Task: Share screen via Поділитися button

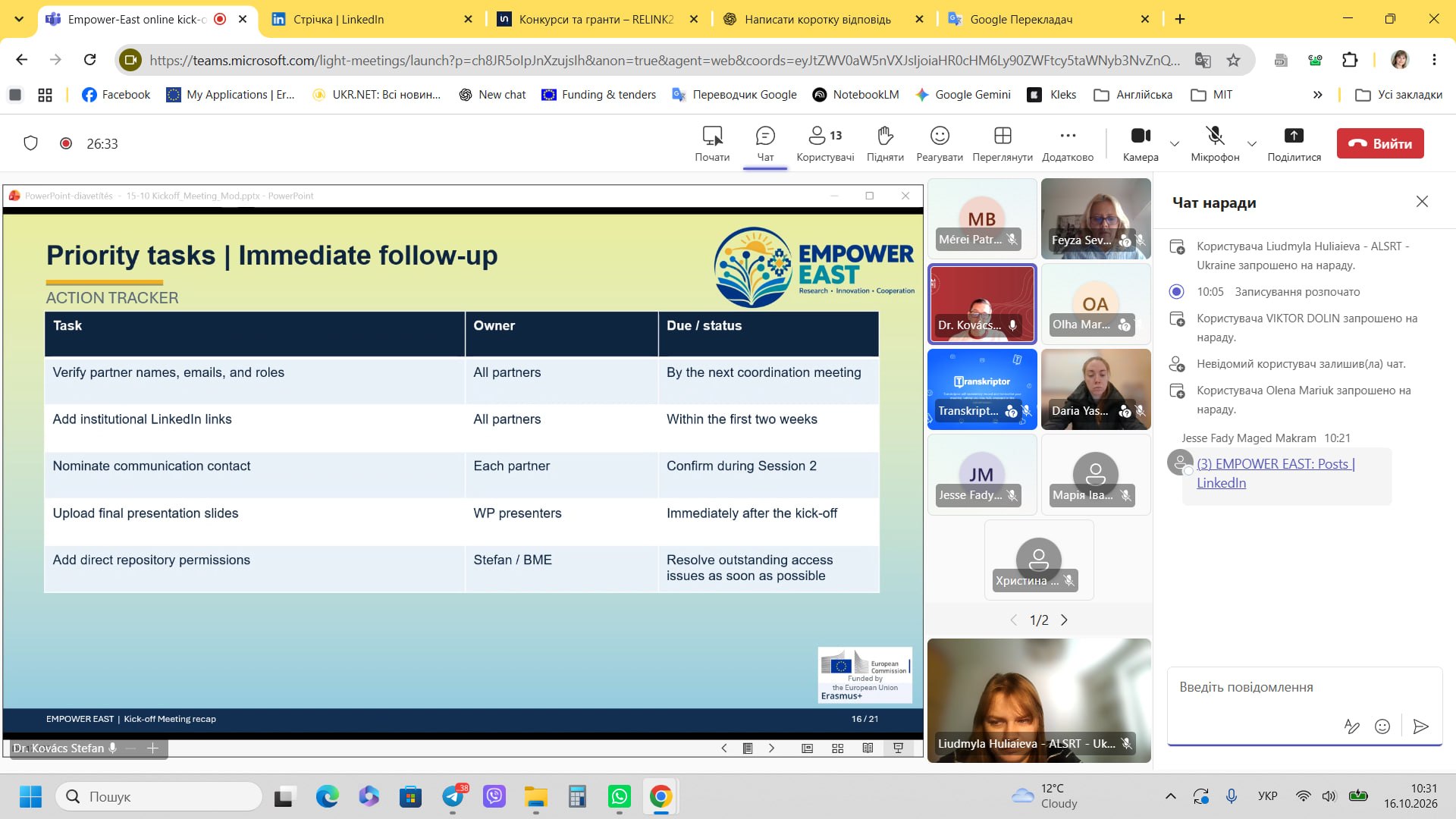Action: [x=1294, y=143]
